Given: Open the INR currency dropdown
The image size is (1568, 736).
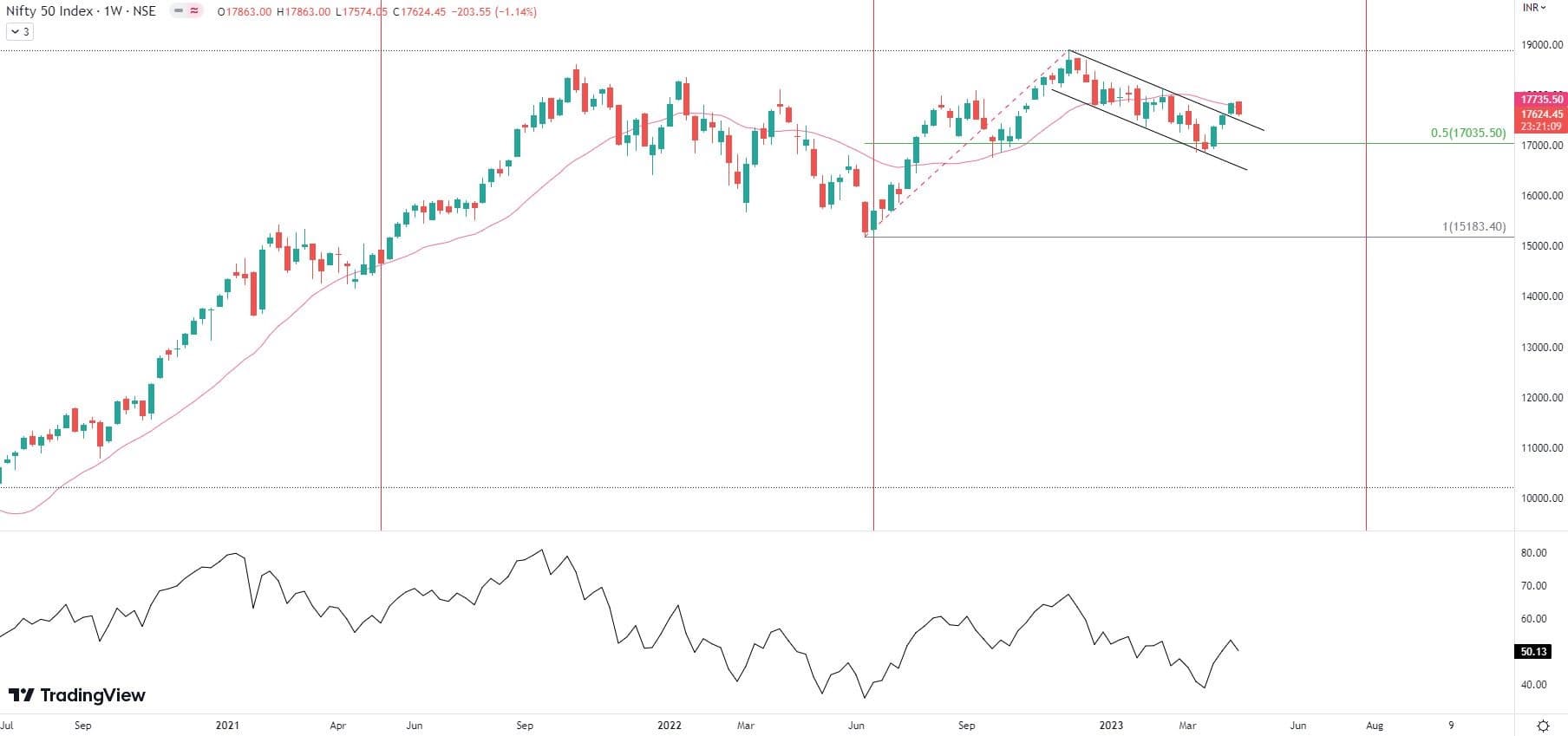Looking at the screenshot, I should point(1534,8).
